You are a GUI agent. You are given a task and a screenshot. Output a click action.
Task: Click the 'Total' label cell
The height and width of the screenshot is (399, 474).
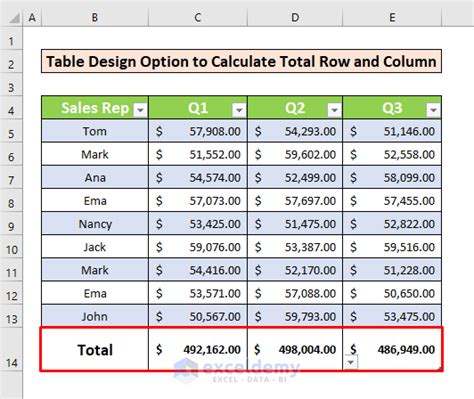[x=95, y=349]
